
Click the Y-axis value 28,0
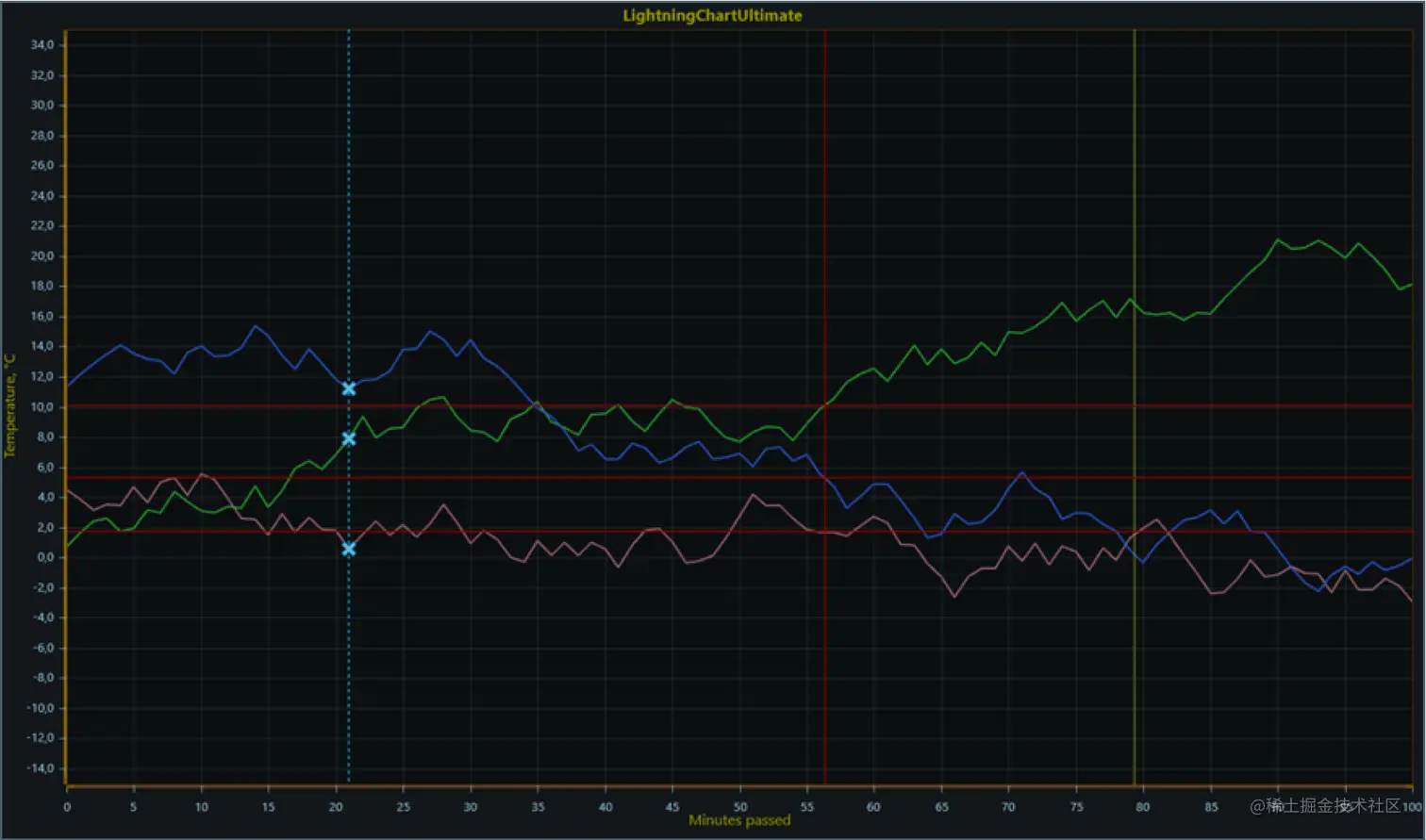point(42,136)
